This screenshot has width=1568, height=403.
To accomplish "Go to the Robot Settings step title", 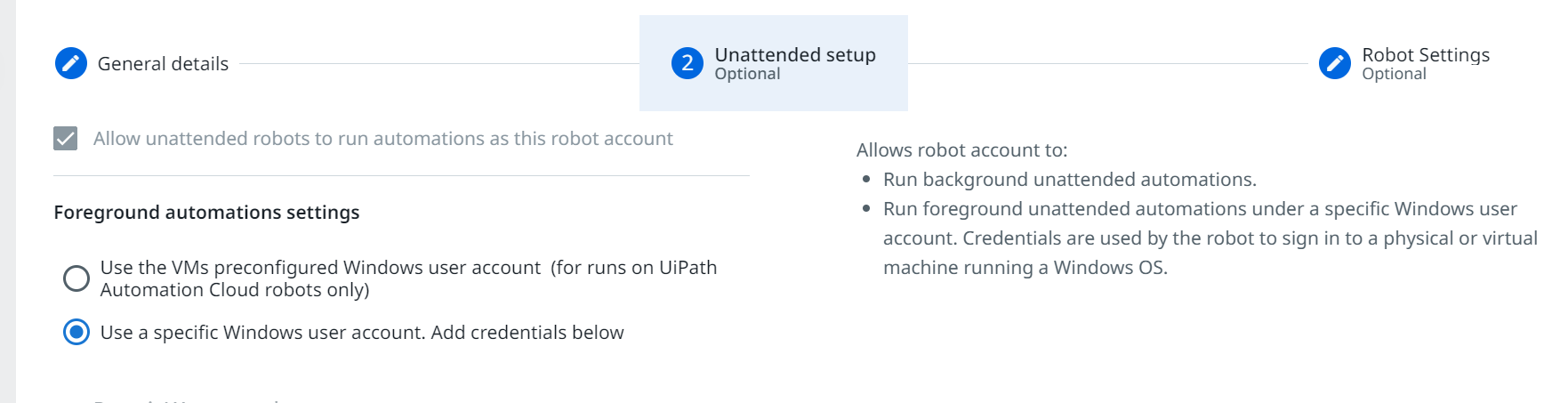I will click(x=1425, y=55).
